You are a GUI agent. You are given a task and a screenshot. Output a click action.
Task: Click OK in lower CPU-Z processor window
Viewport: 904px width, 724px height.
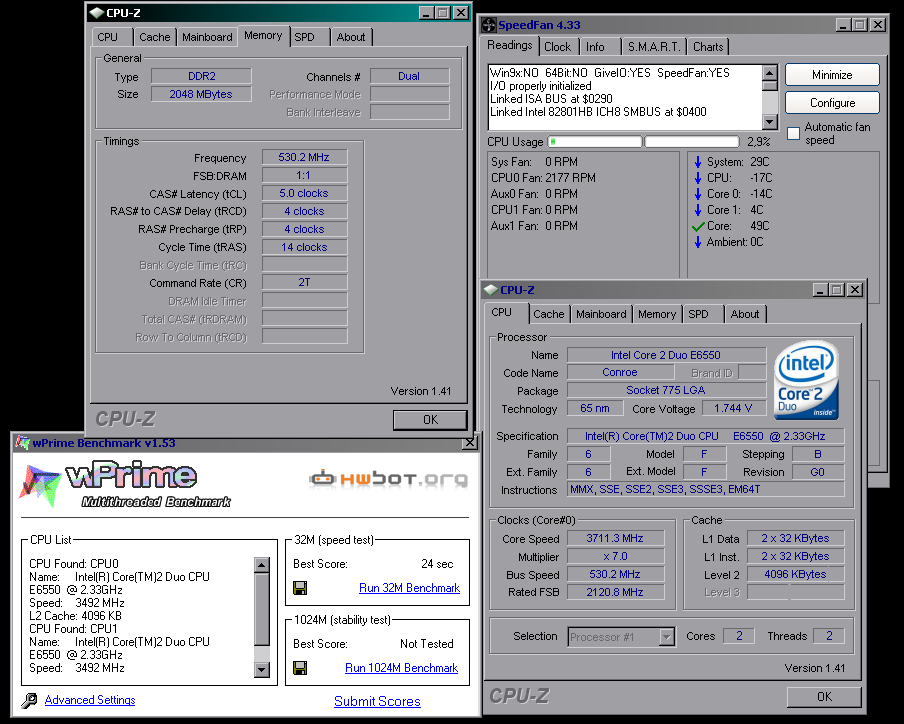coord(824,696)
